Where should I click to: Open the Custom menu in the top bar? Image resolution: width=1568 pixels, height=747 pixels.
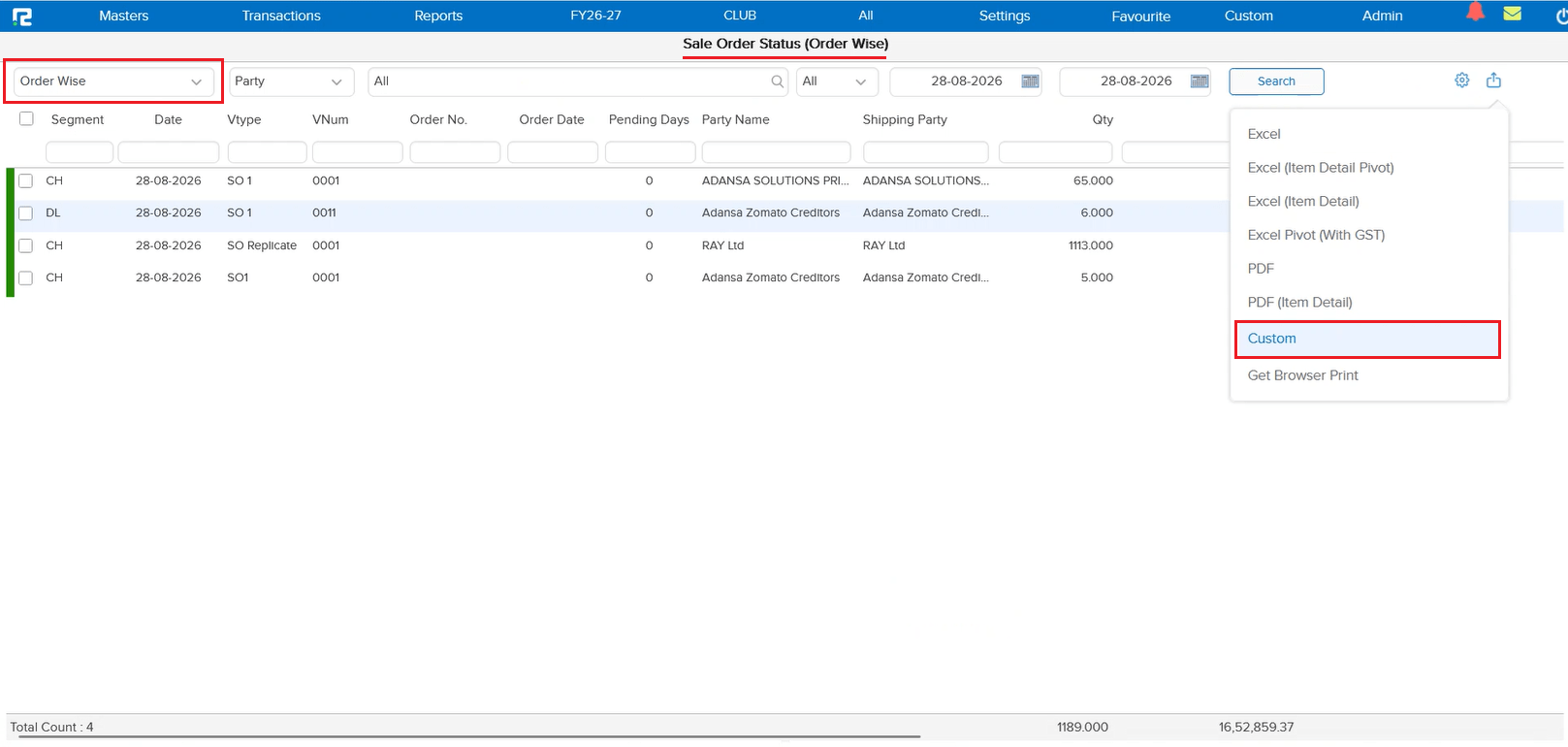point(1249,16)
